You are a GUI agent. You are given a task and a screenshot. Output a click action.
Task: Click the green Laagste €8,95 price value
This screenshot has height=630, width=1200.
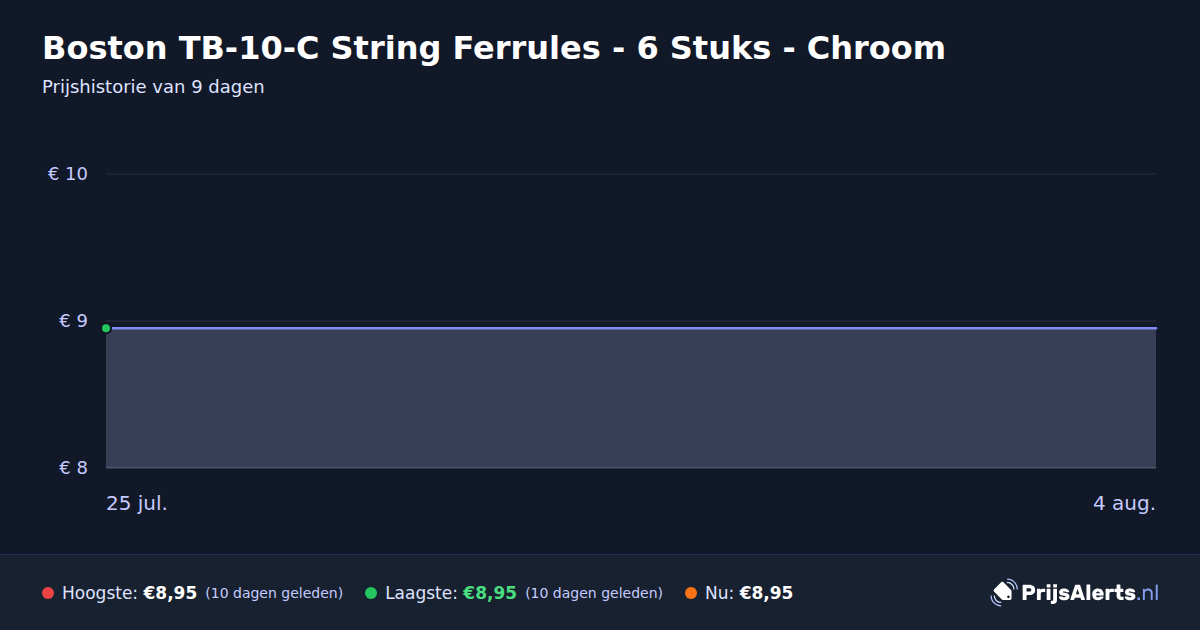coord(490,593)
